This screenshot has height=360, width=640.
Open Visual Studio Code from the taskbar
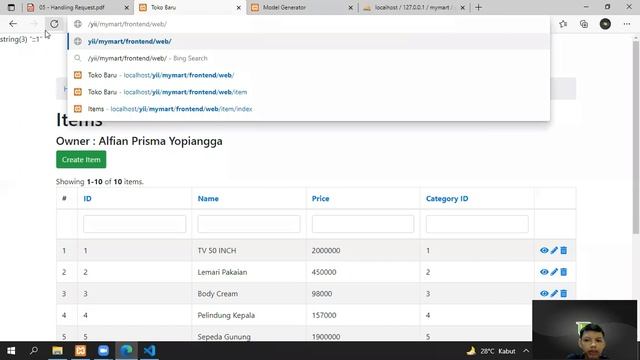pos(149,351)
